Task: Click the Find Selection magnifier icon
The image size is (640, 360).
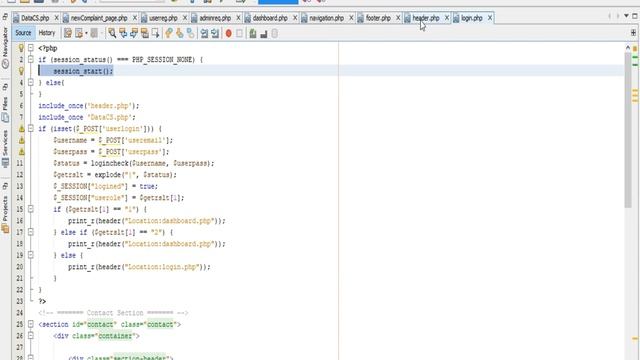Action: (x=112, y=33)
